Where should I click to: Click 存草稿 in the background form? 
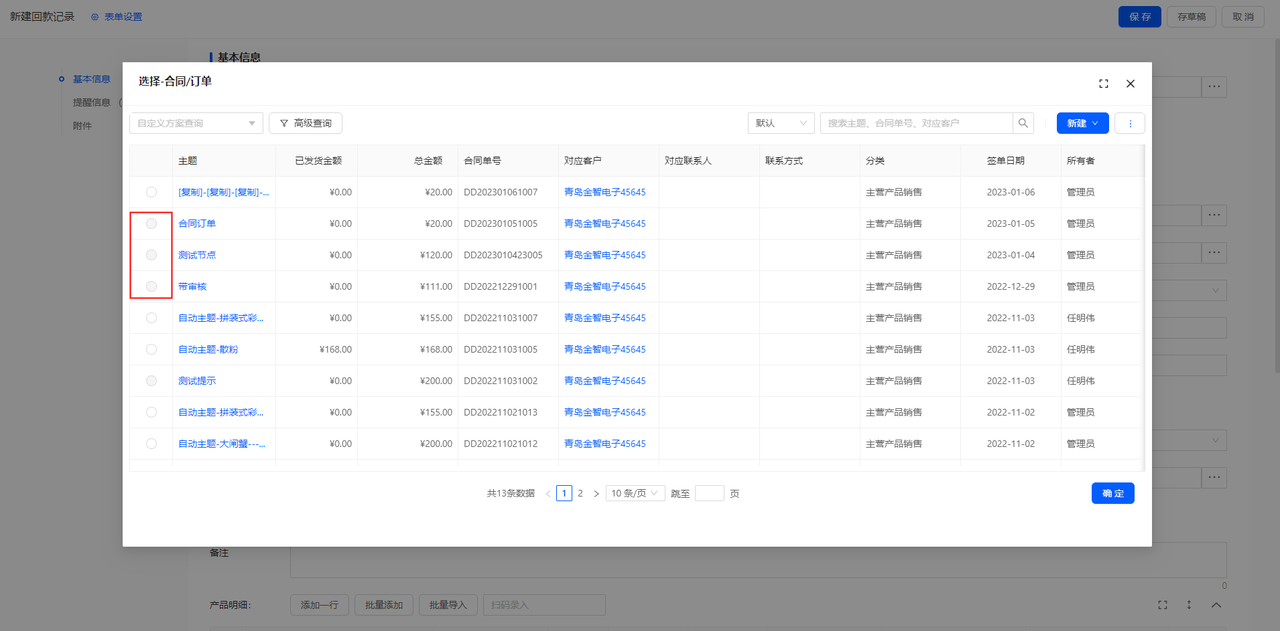pyautogui.click(x=1191, y=17)
